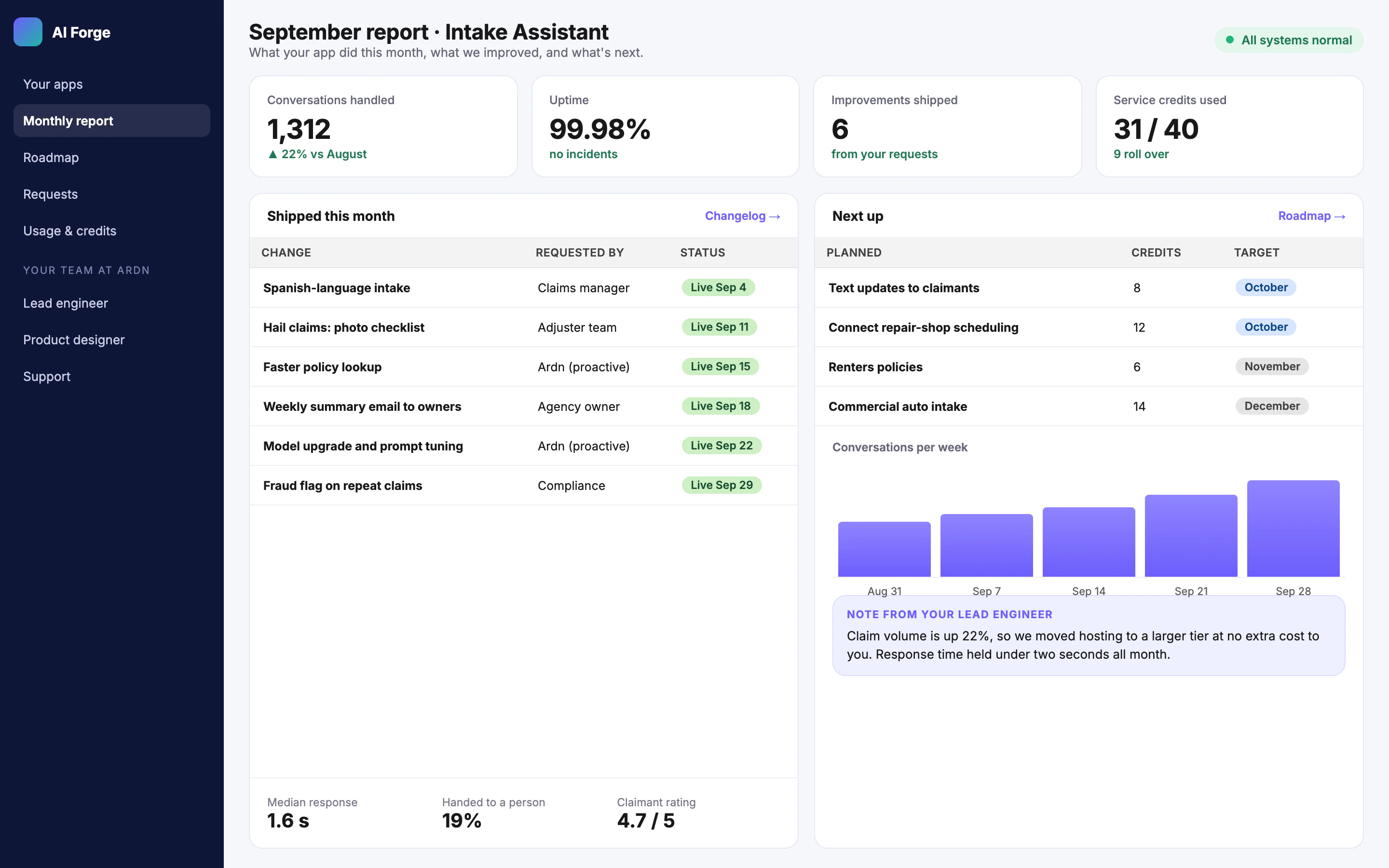Open Service credits used card
The width and height of the screenshot is (1389, 868).
pyautogui.click(x=1229, y=126)
